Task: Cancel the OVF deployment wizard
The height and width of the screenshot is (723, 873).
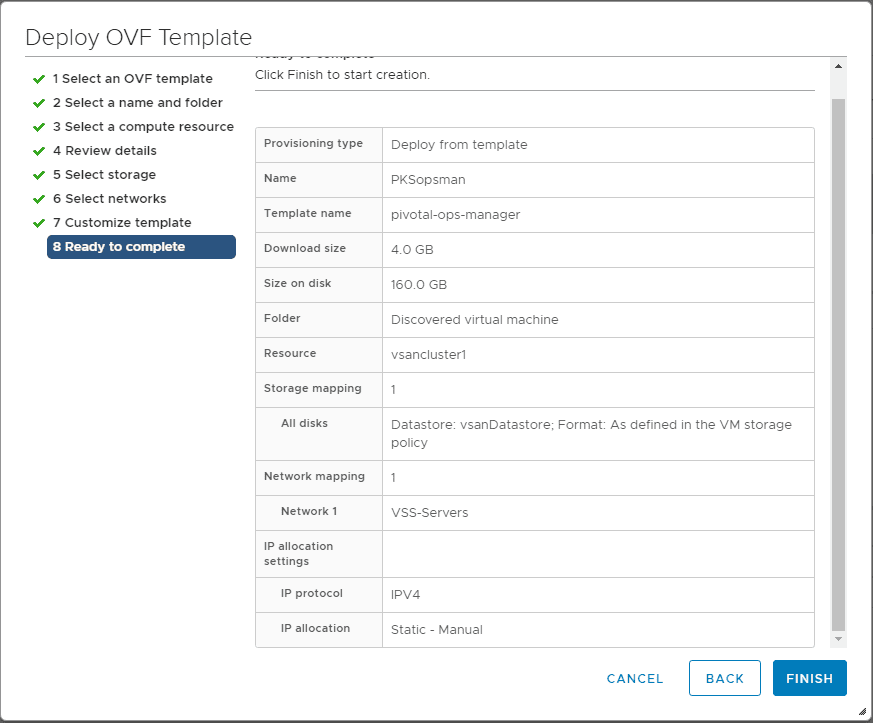Action: coord(635,678)
